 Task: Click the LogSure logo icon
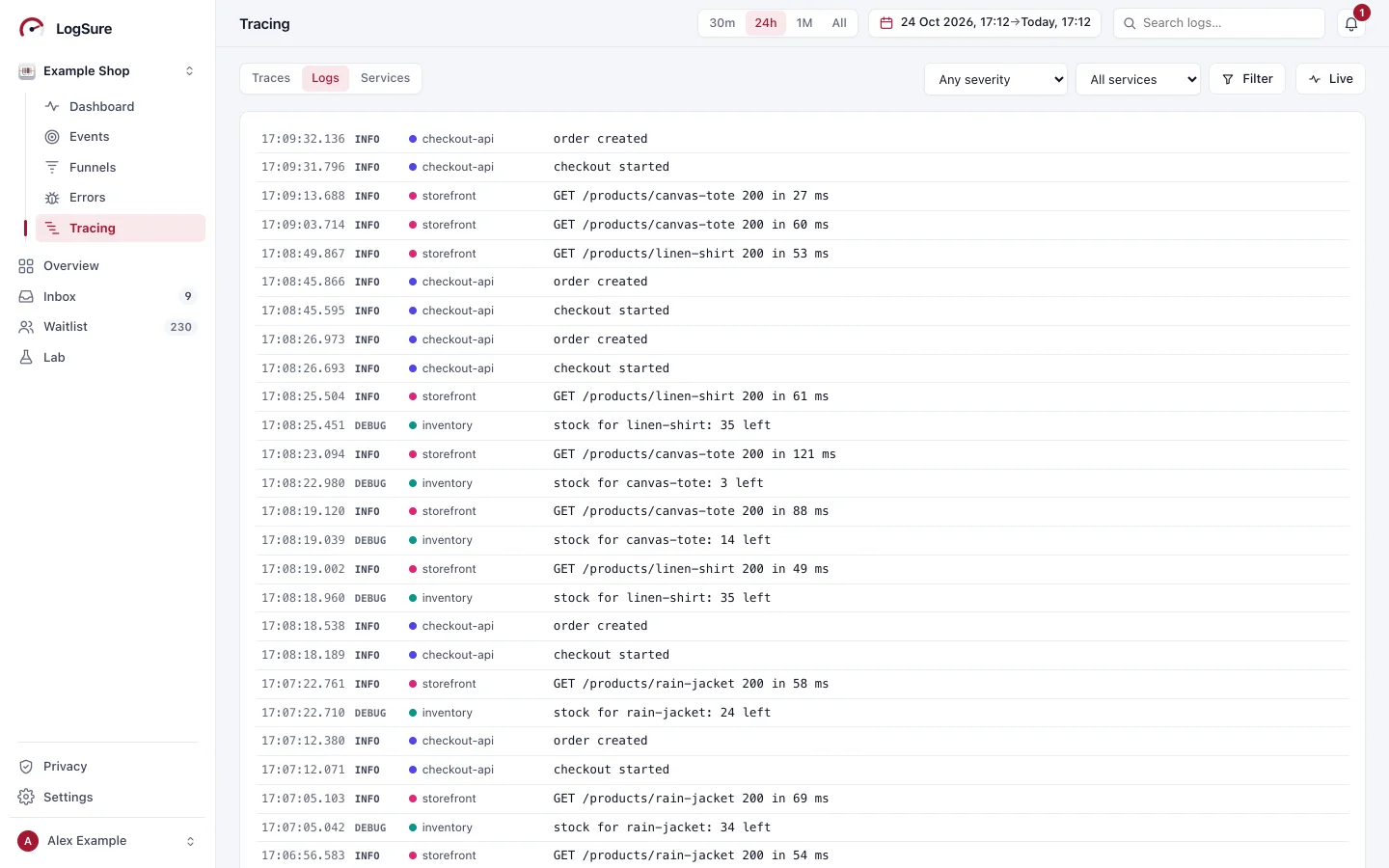tap(32, 28)
